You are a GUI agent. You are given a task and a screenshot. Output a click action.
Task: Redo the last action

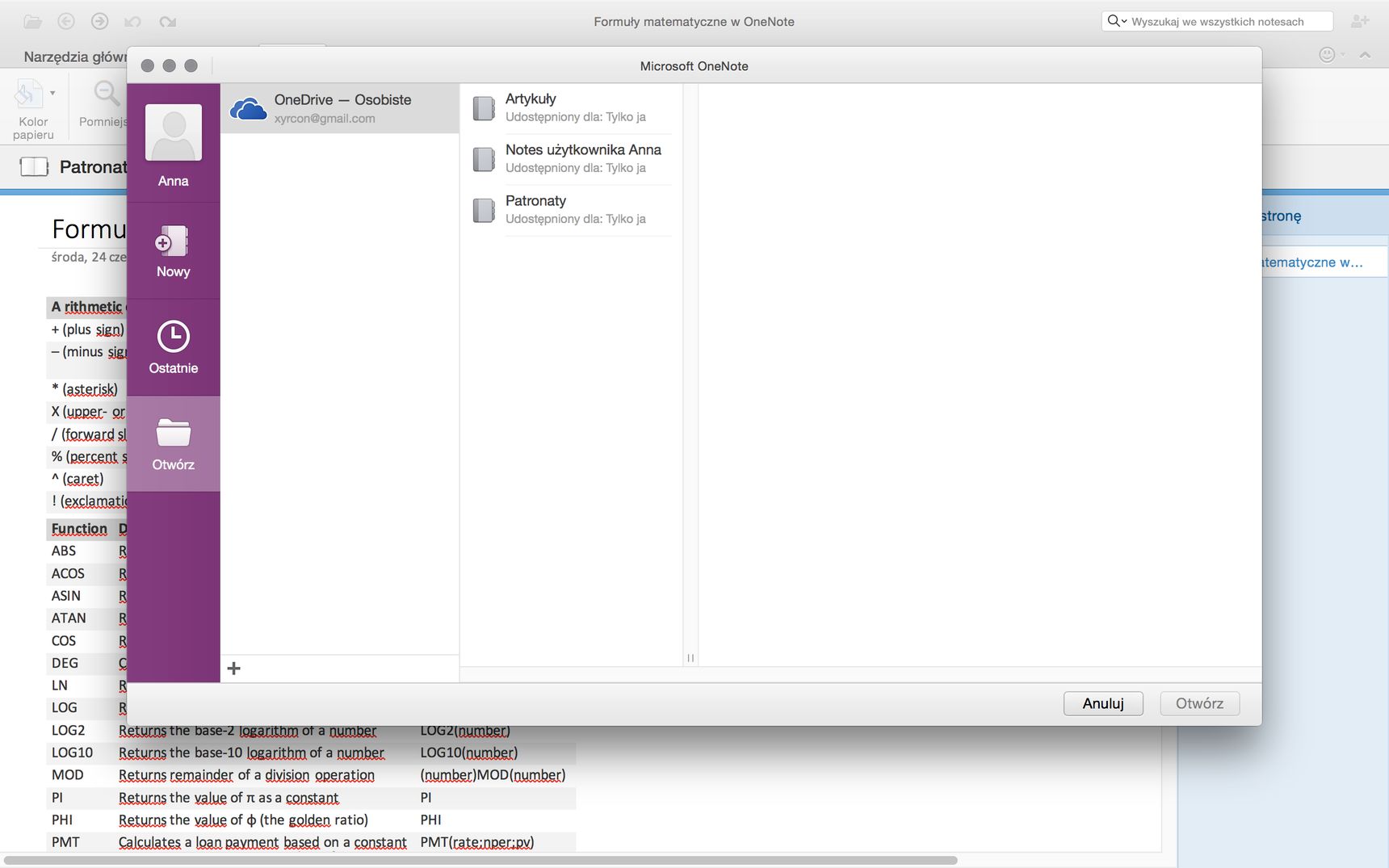[167, 22]
